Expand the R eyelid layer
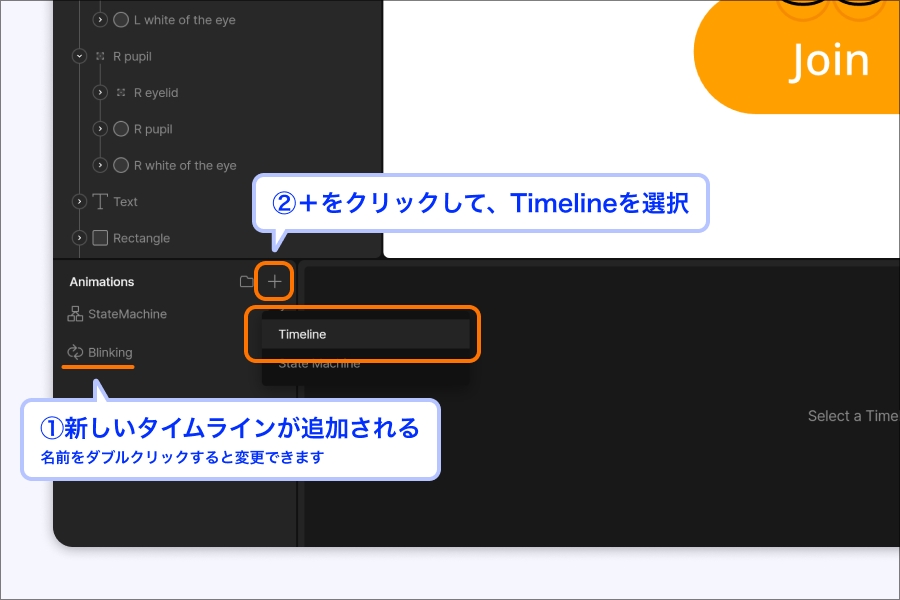The image size is (900, 600). pos(100,93)
